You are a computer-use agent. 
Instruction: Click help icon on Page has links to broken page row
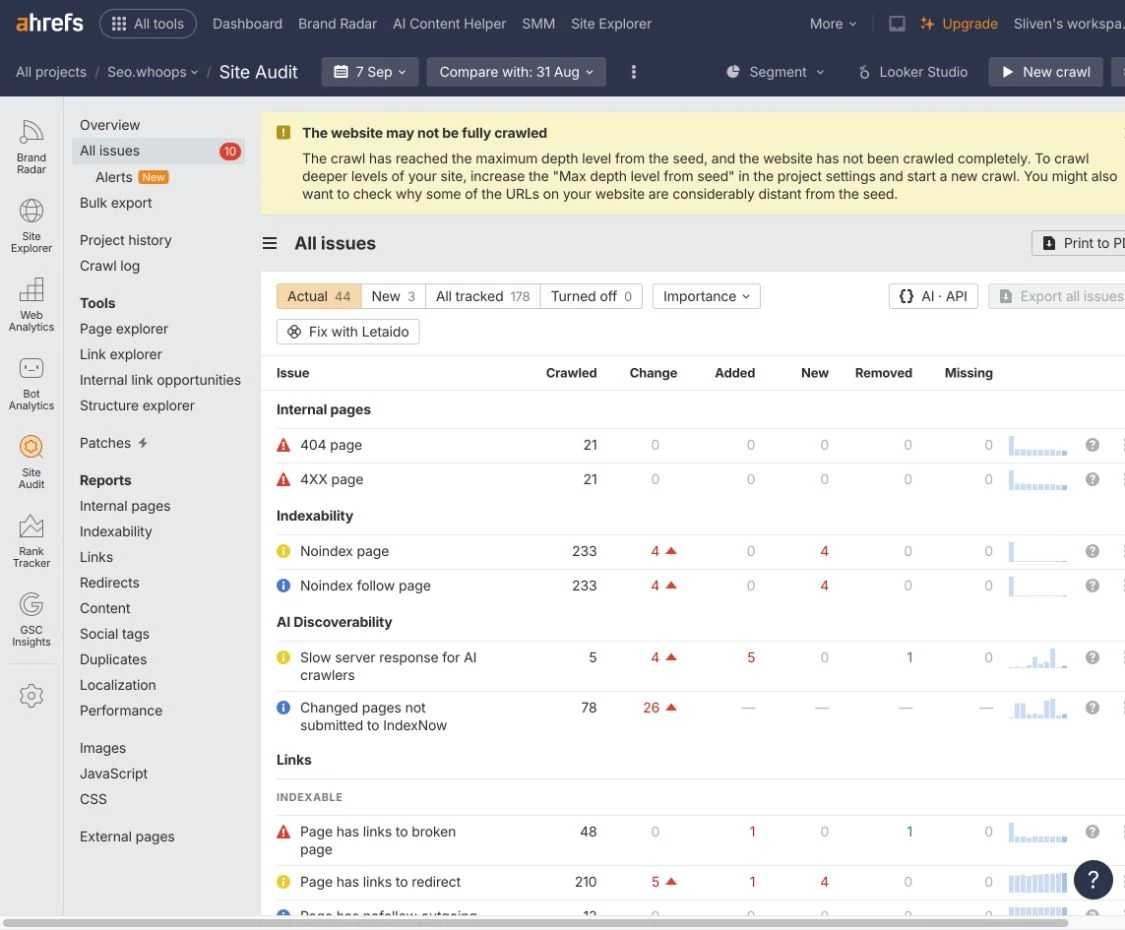tap(1092, 832)
